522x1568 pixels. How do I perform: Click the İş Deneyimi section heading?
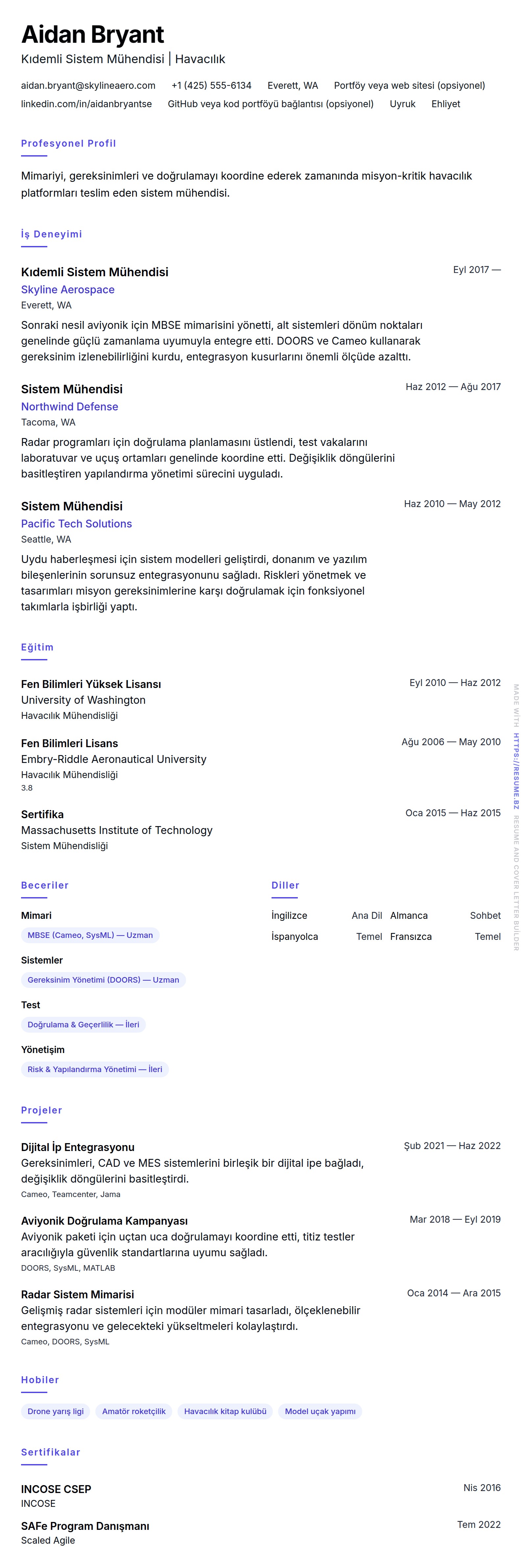click(51, 234)
